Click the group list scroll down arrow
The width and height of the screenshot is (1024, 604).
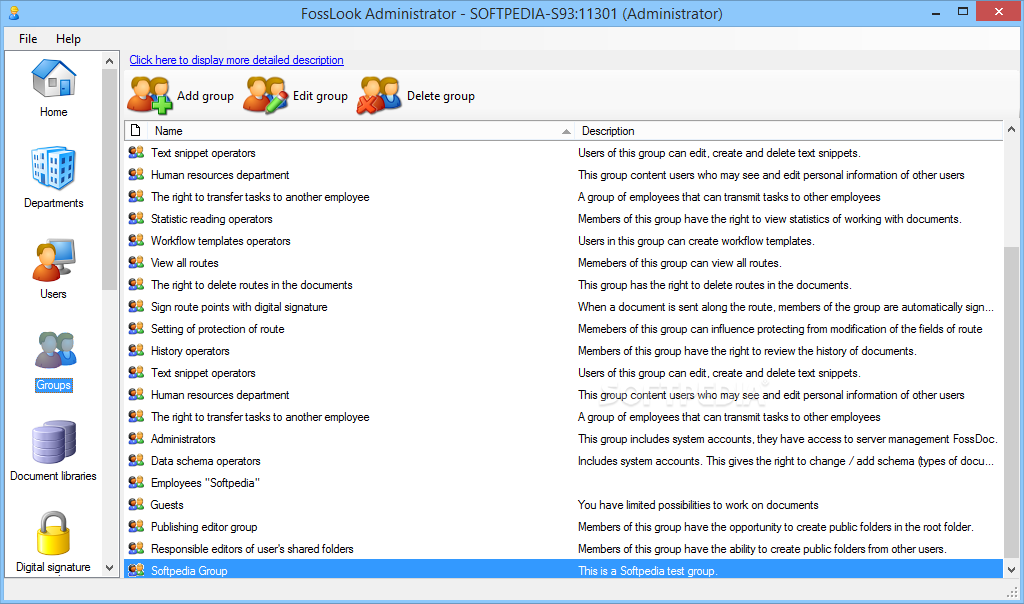click(x=1011, y=569)
